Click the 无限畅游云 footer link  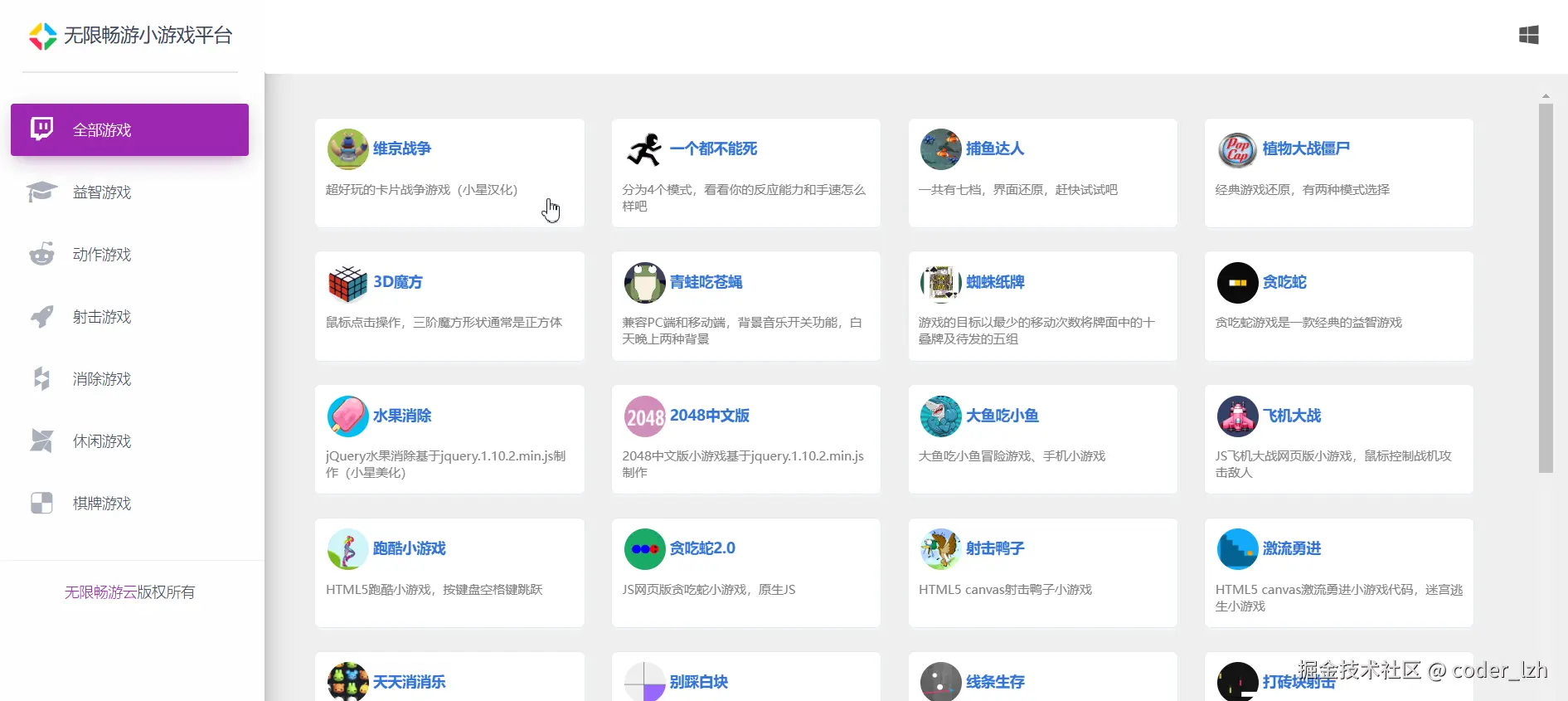100,592
